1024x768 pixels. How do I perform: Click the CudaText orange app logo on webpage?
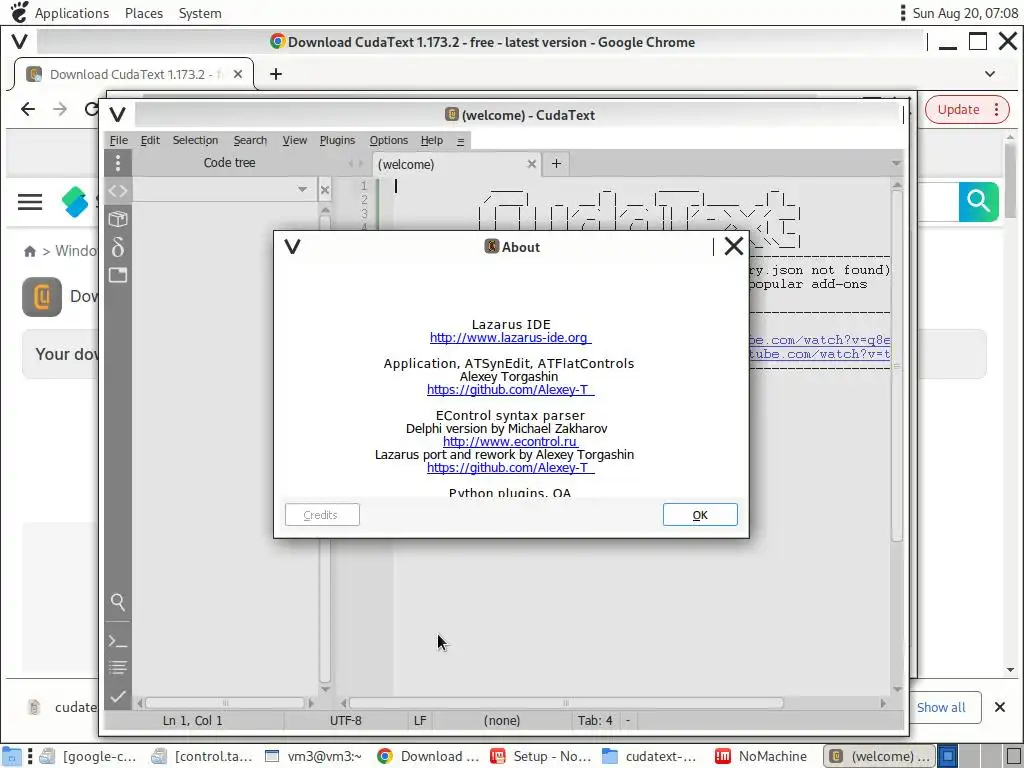[42, 296]
